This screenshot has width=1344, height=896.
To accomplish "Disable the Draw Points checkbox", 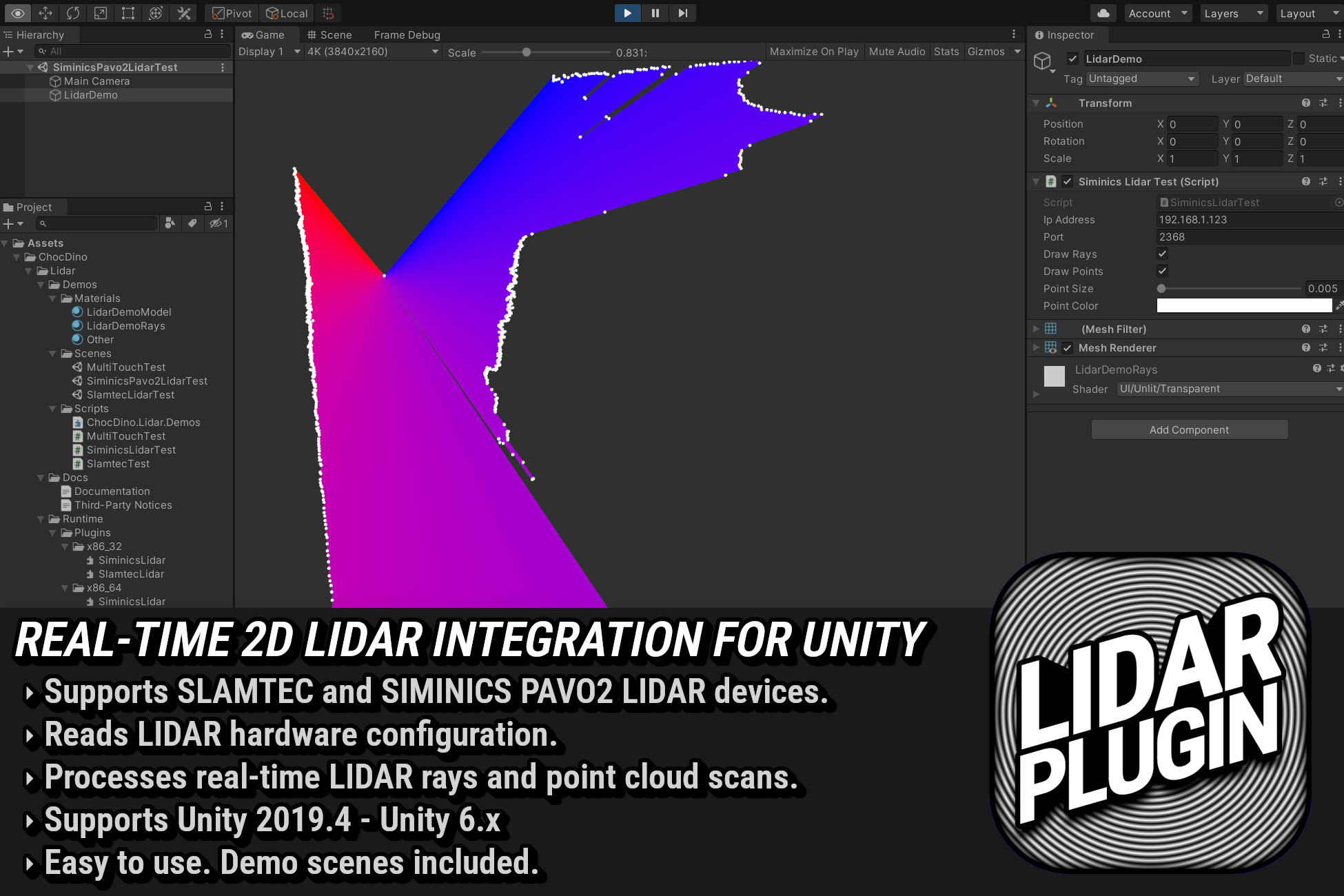I will (1162, 271).
